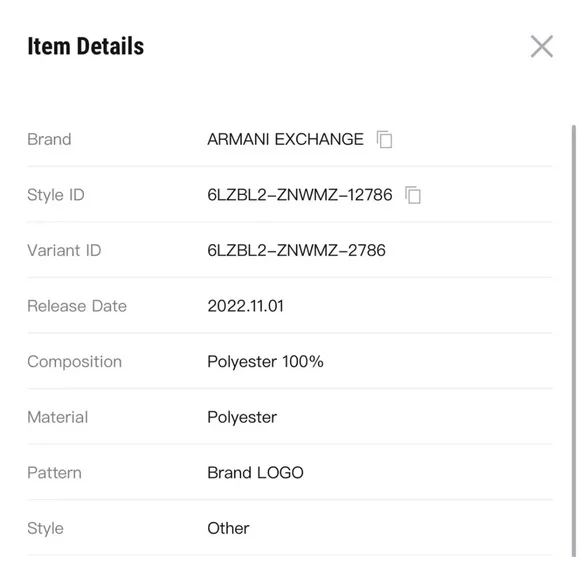Click the Style ID 6LZBL2-ZNWMZ-12786 text

pyautogui.click(x=300, y=195)
